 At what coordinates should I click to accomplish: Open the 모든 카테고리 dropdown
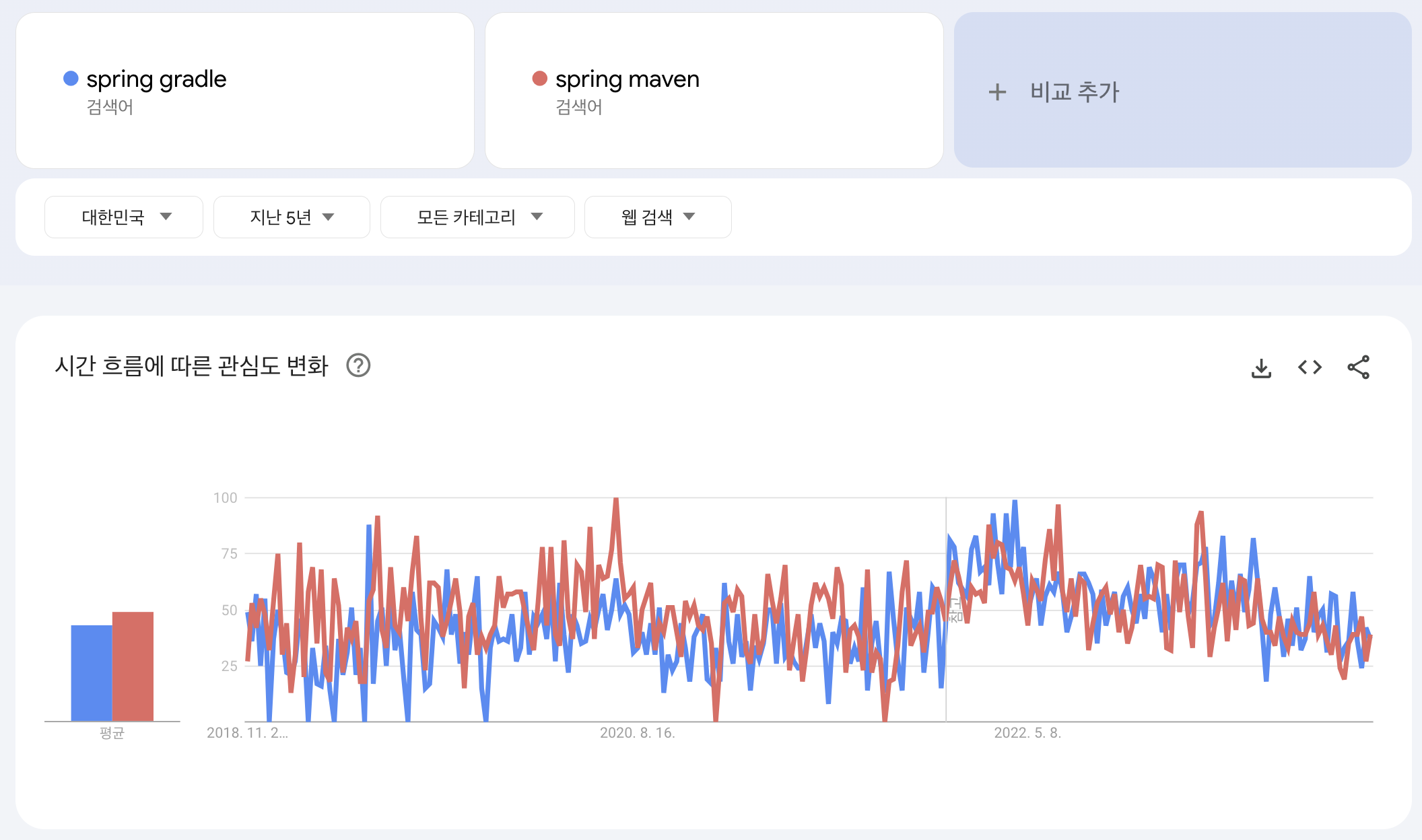coord(477,217)
